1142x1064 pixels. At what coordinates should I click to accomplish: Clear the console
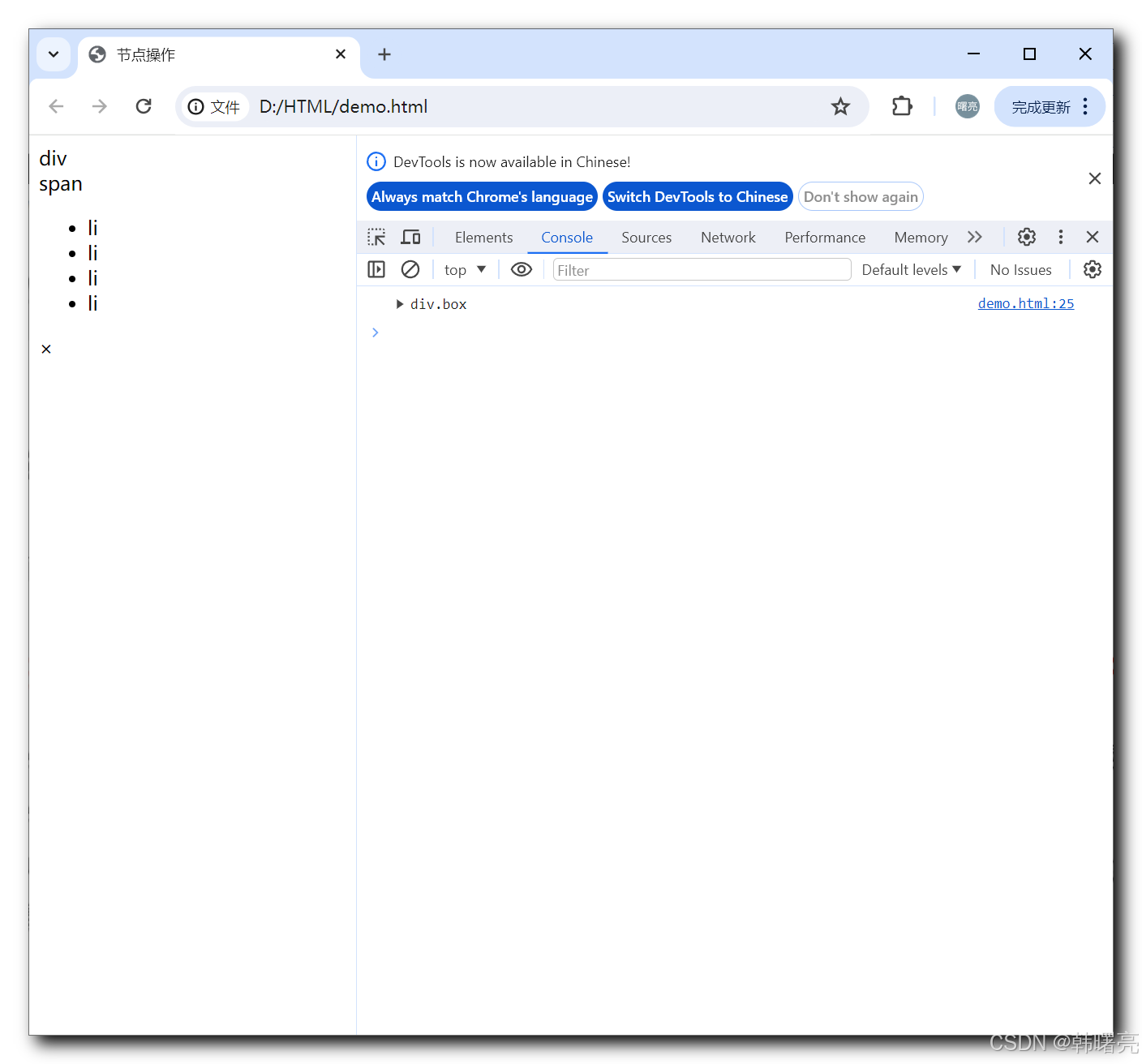(x=410, y=269)
